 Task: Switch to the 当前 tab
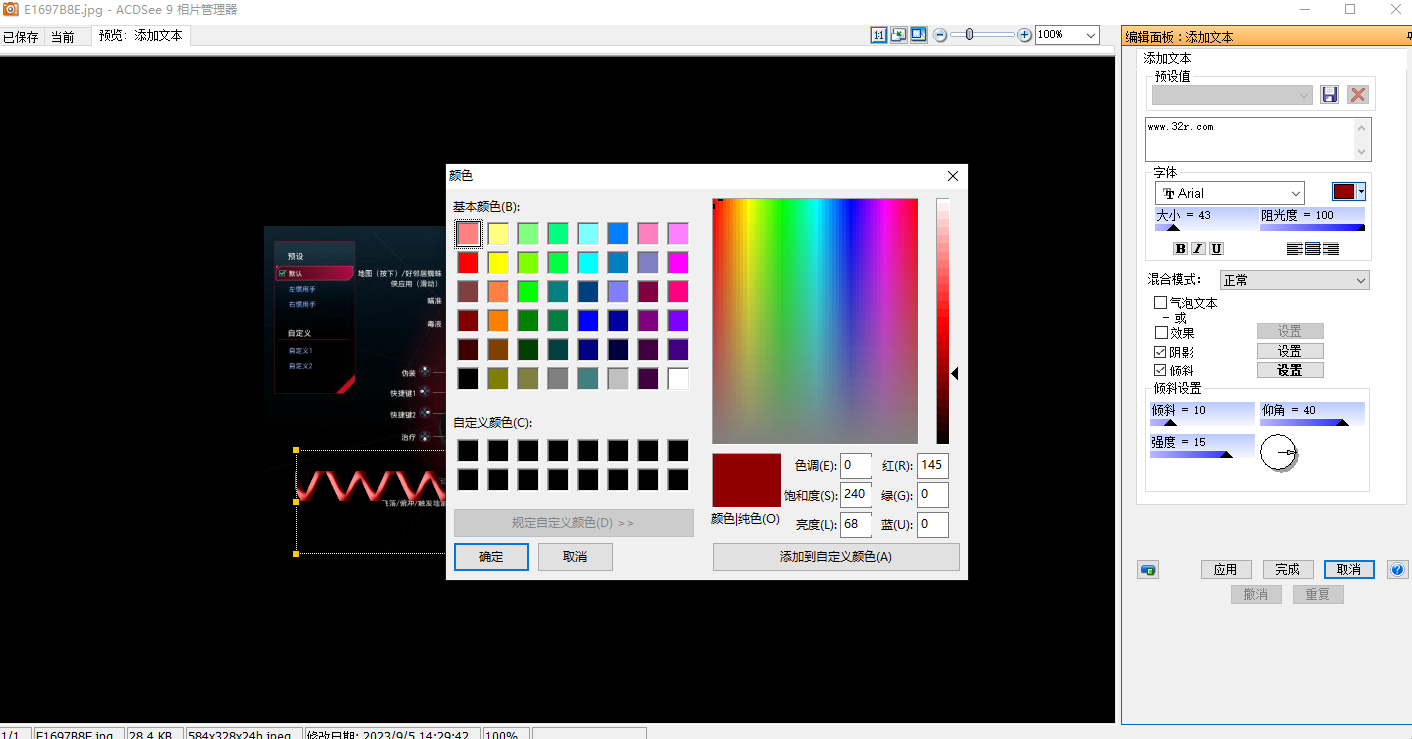point(65,36)
